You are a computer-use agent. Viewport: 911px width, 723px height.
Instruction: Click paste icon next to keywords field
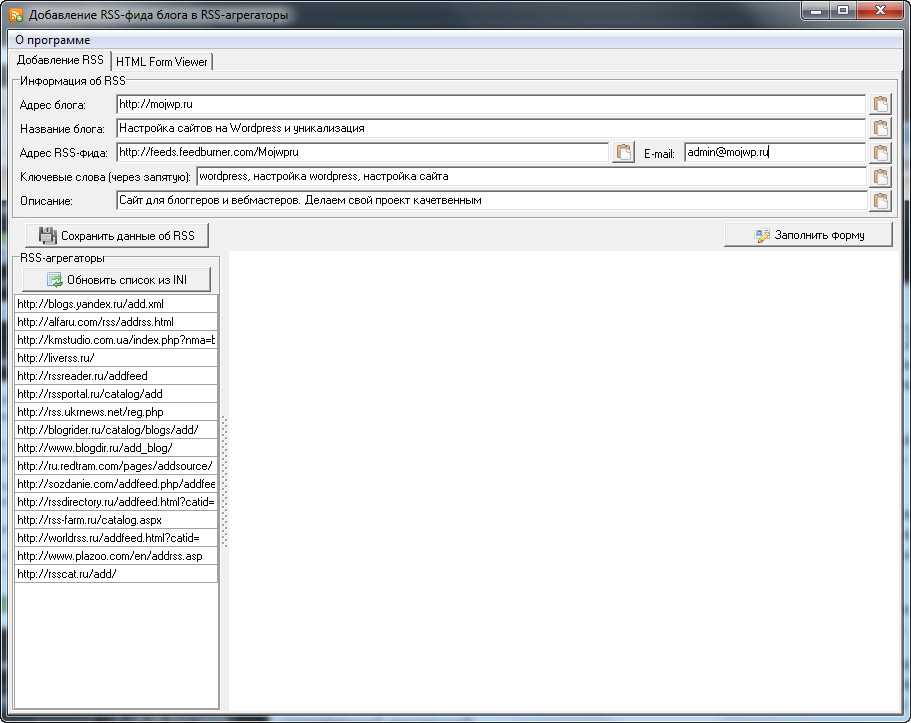[880, 177]
